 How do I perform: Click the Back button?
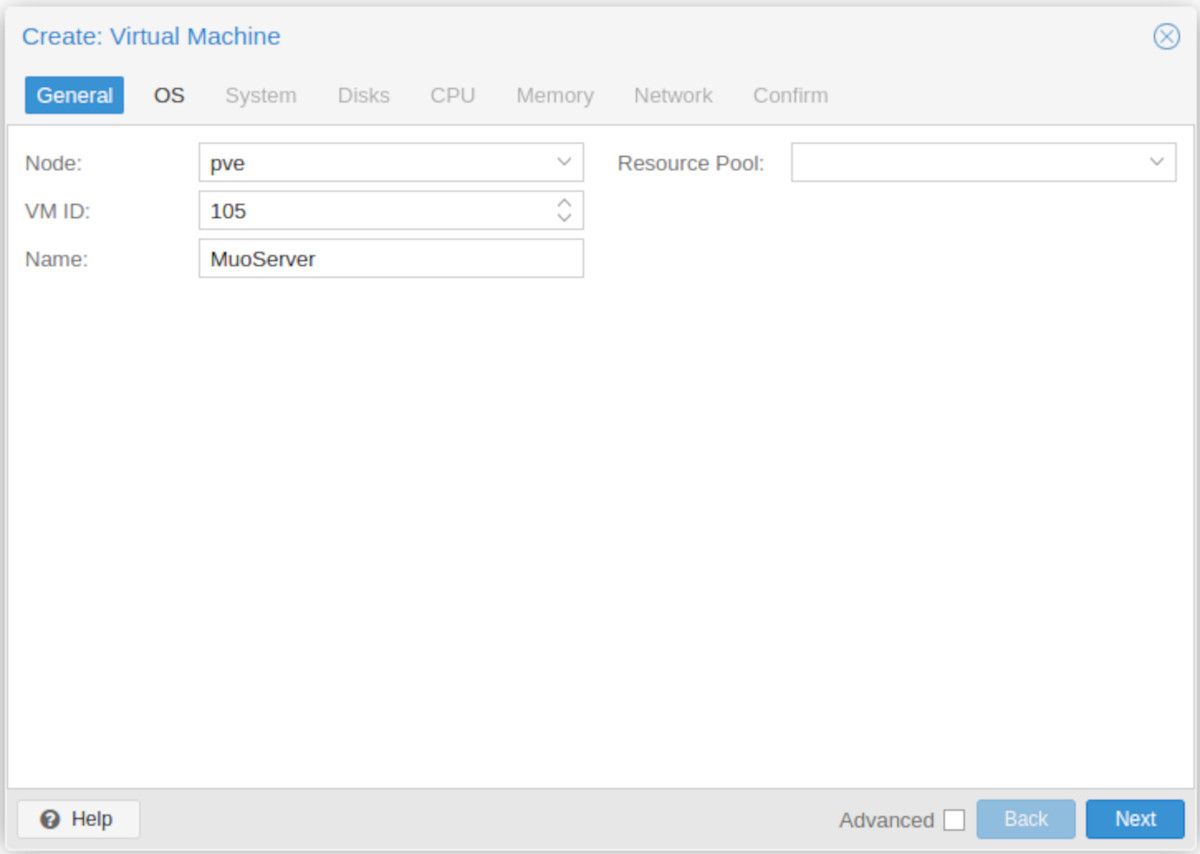pos(1026,819)
